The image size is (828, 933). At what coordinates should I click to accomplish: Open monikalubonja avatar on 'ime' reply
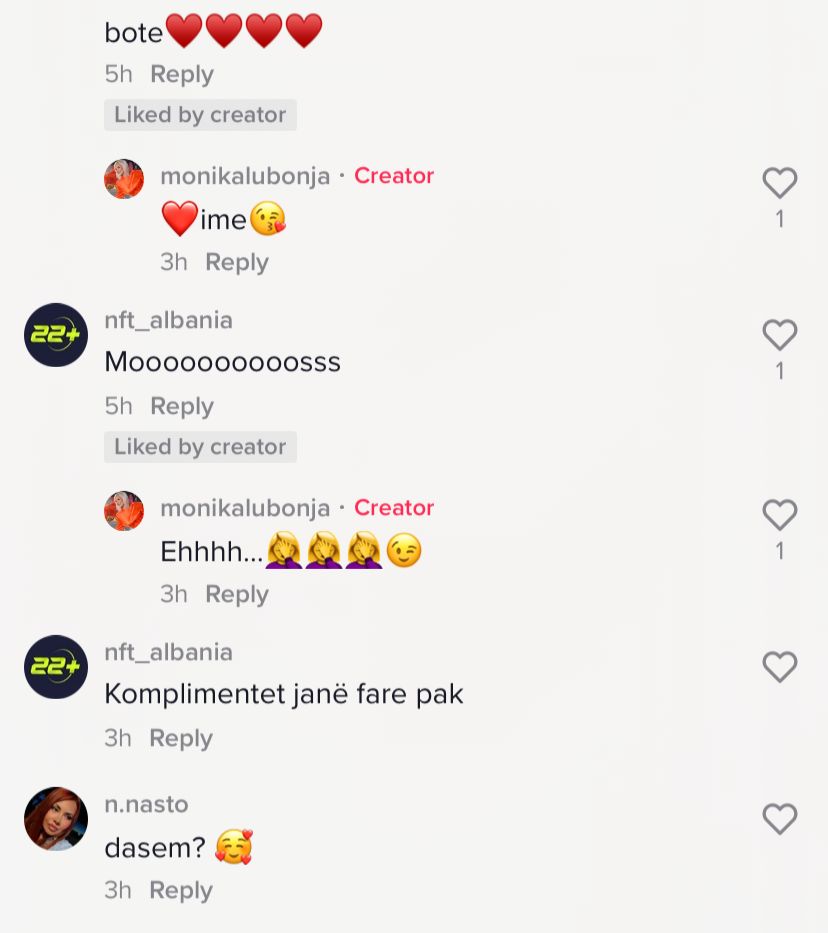(124, 179)
